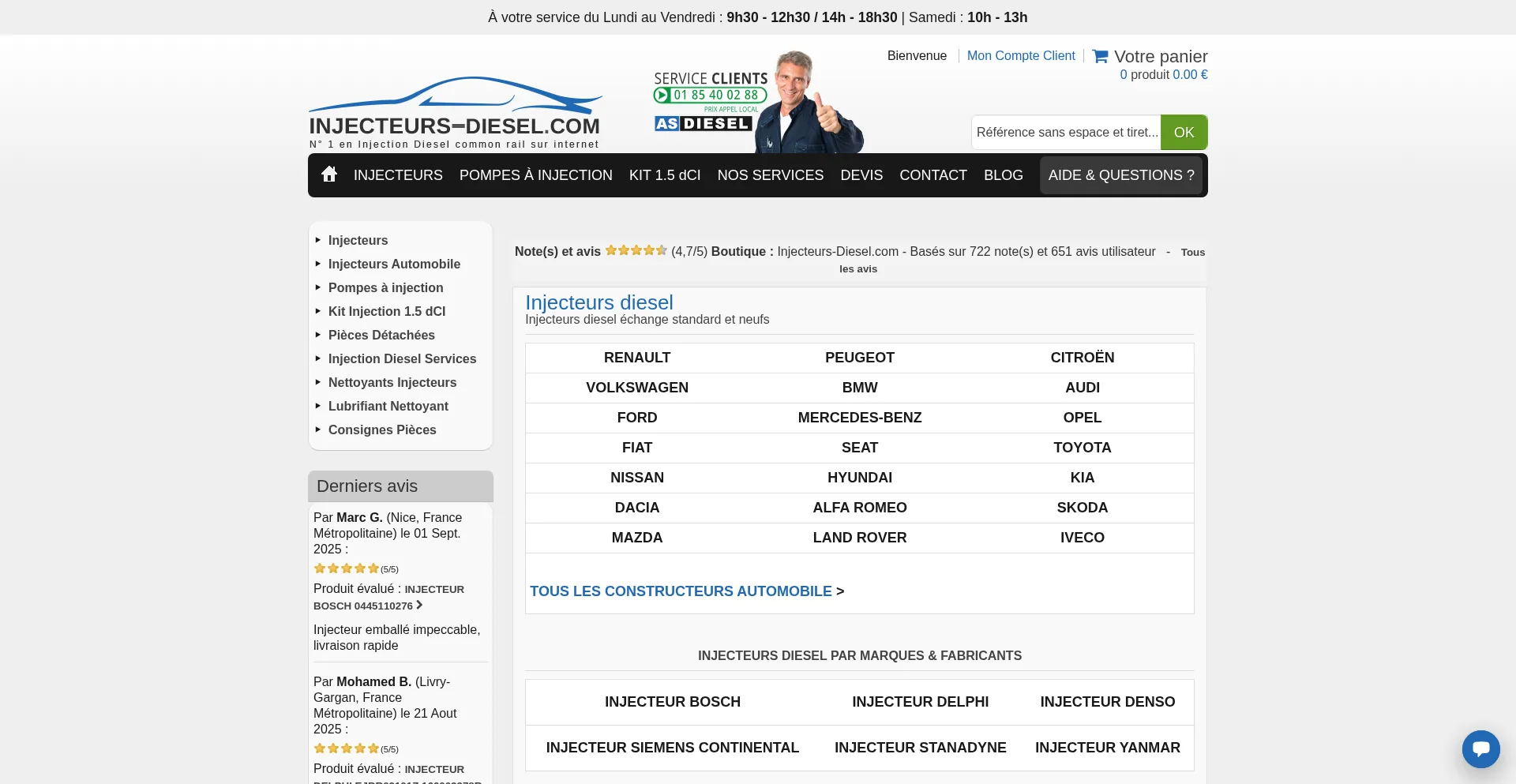
Task: Expand the Injection Diesel Services sidebar arrow
Action: tap(318, 358)
